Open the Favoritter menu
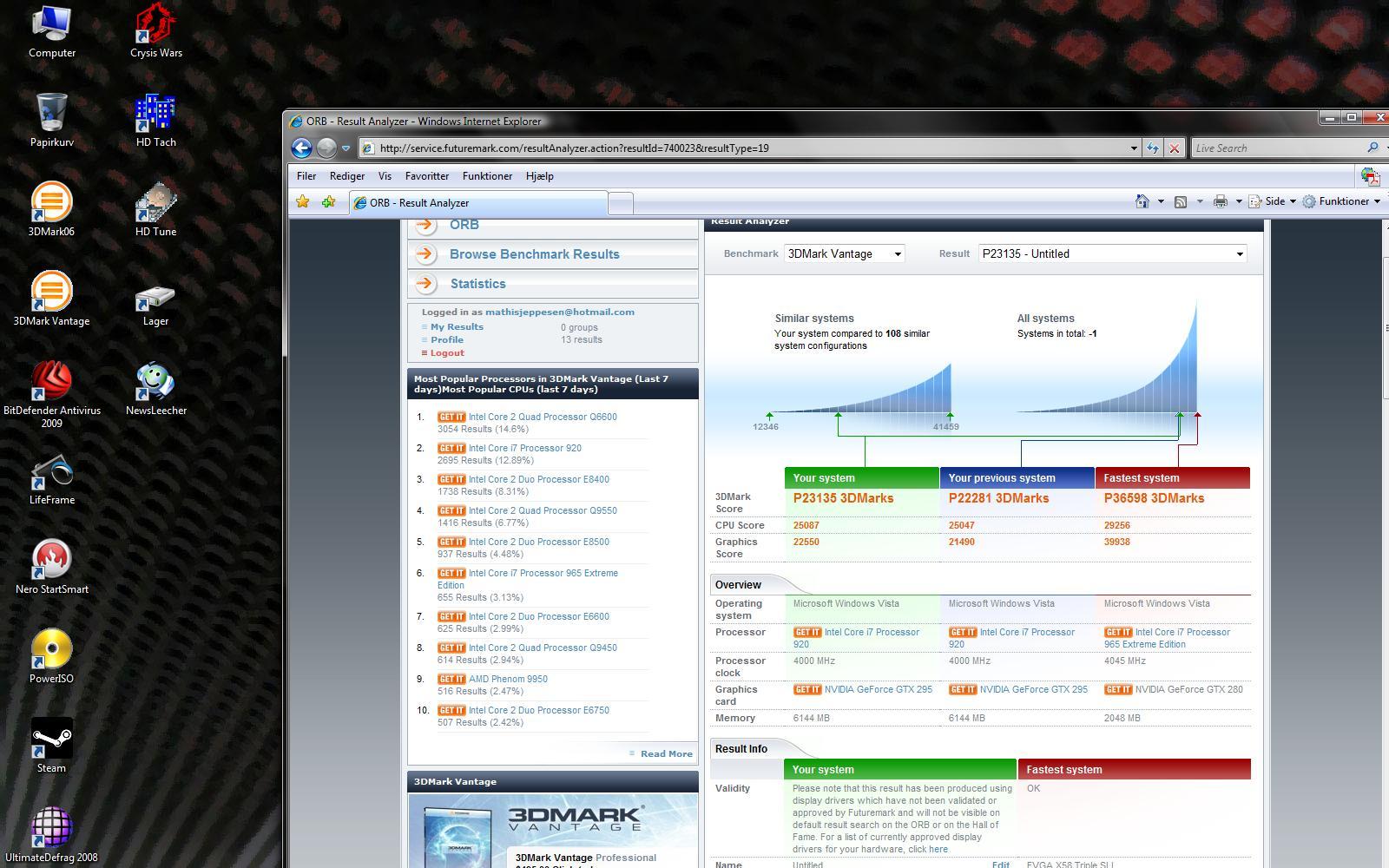Viewport: 1389px width, 868px height. click(x=427, y=176)
